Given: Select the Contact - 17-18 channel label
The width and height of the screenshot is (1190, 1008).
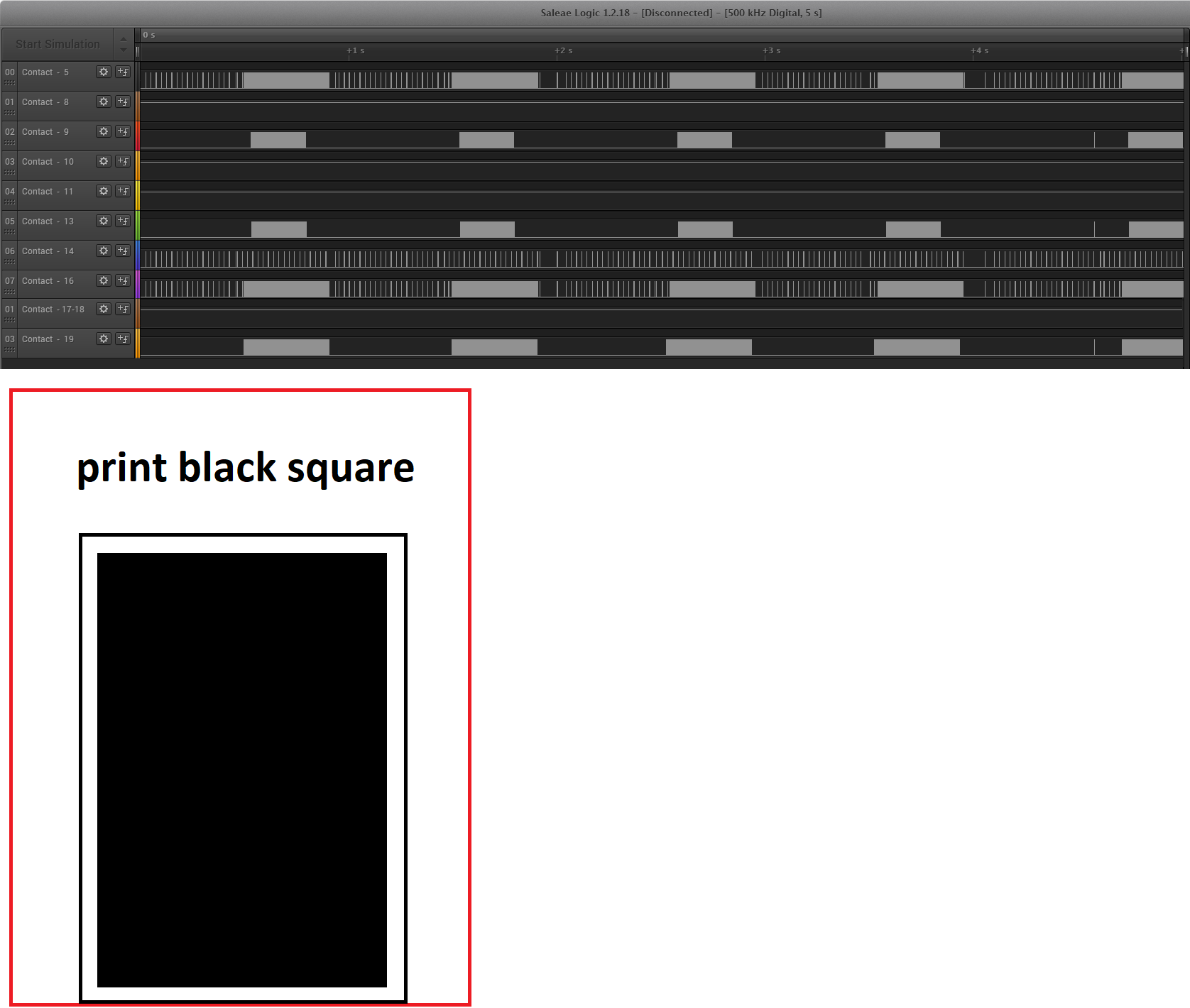Looking at the screenshot, I should click(53, 309).
